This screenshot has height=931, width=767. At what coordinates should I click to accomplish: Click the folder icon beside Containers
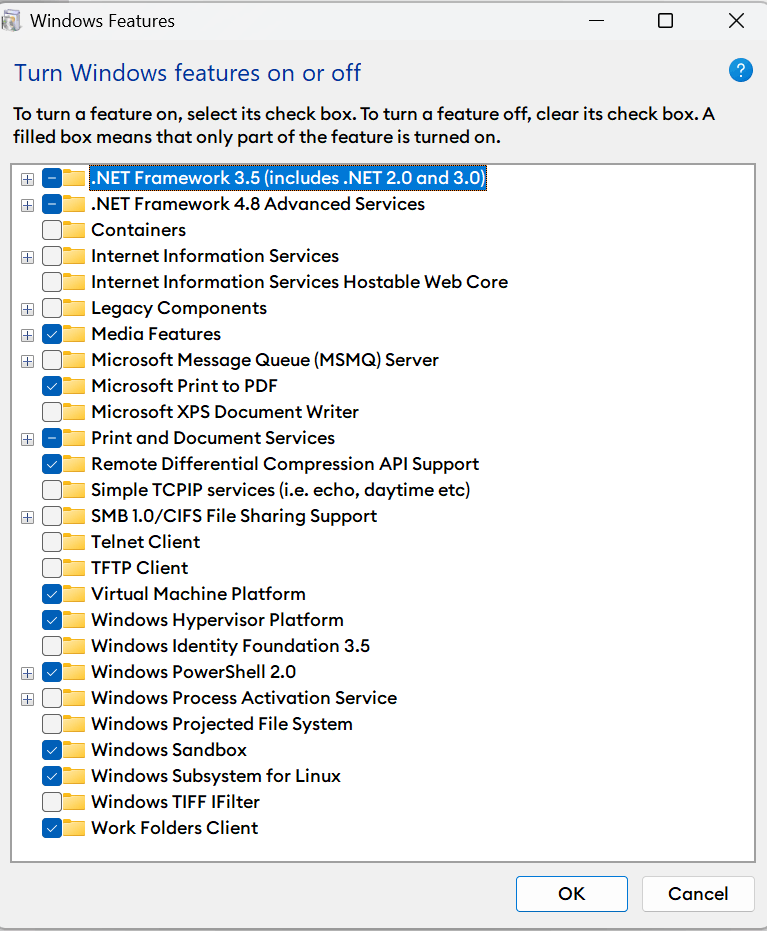[74, 230]
